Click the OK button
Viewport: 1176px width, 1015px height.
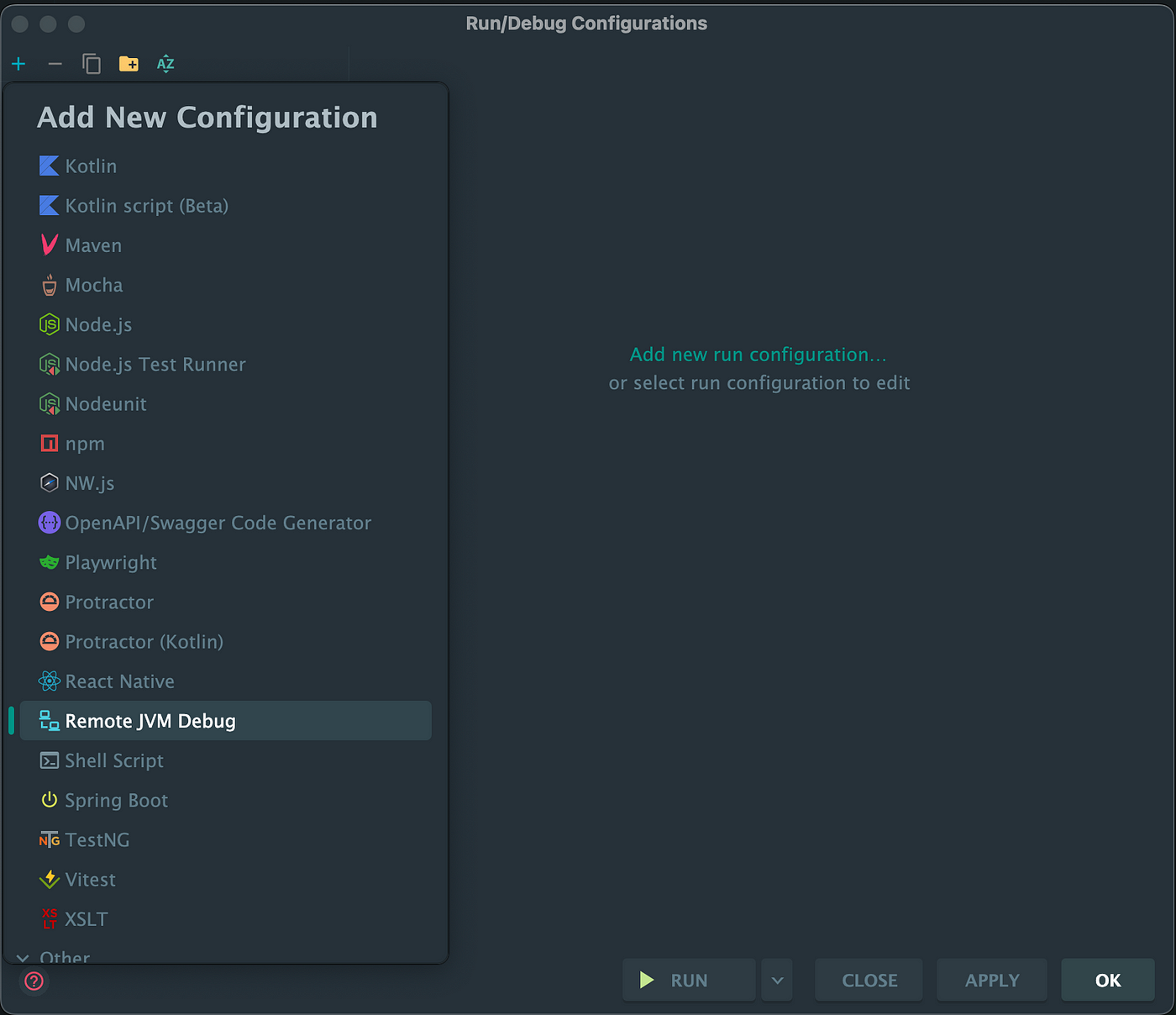tap(1108, 981)
